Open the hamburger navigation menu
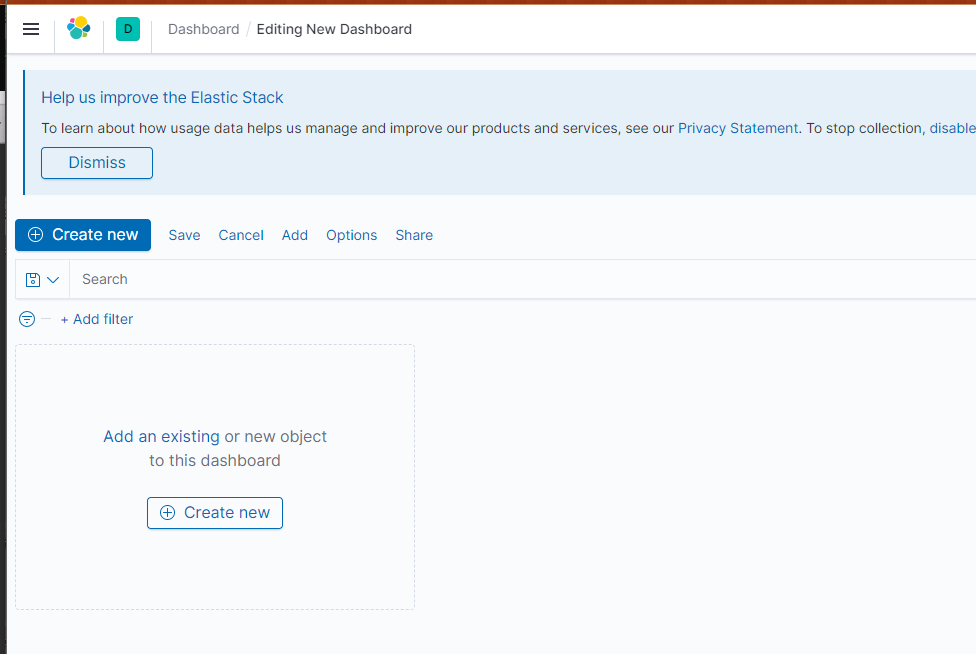 point(30,29)
